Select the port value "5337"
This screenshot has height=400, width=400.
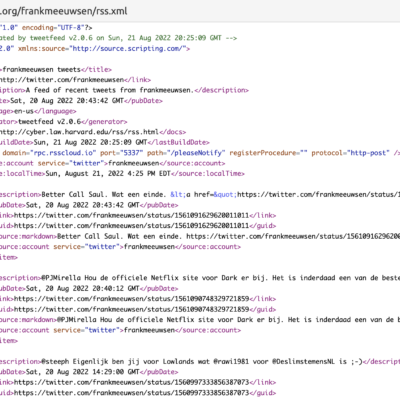132,153
